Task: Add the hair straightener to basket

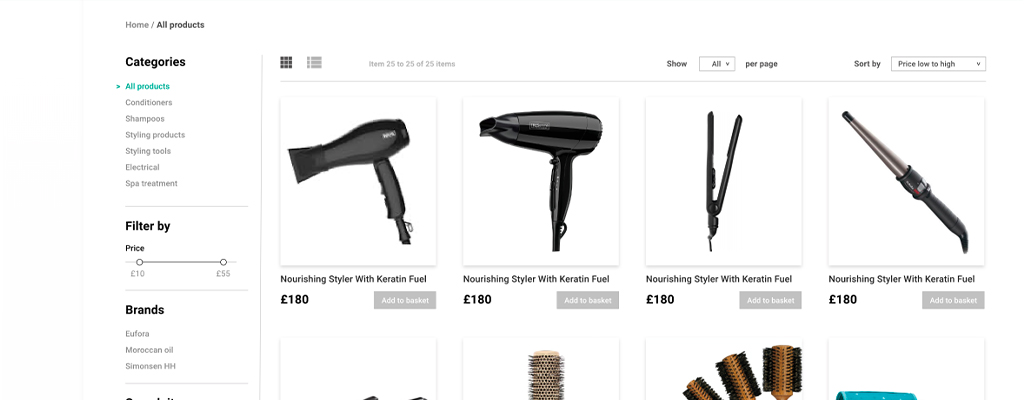Action: [771, 300]
